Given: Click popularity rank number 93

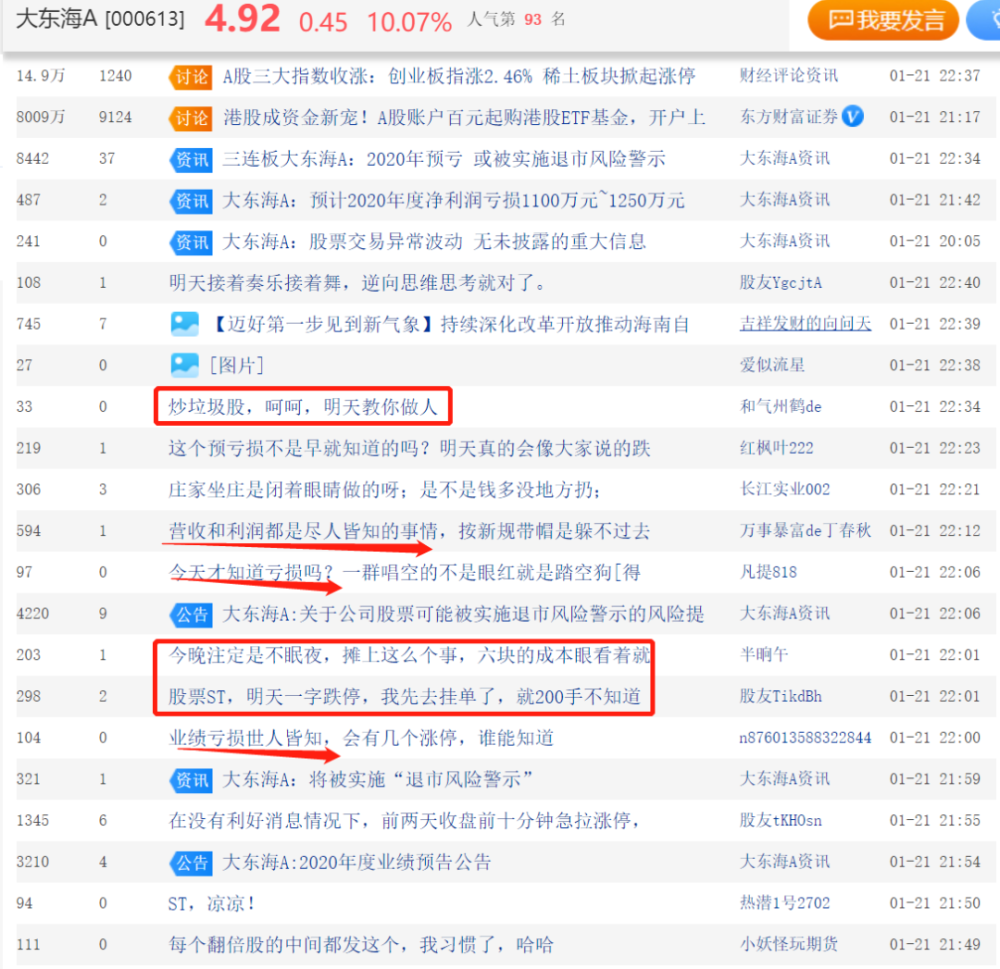Looking at the screenshot, I should click(533, 20).
